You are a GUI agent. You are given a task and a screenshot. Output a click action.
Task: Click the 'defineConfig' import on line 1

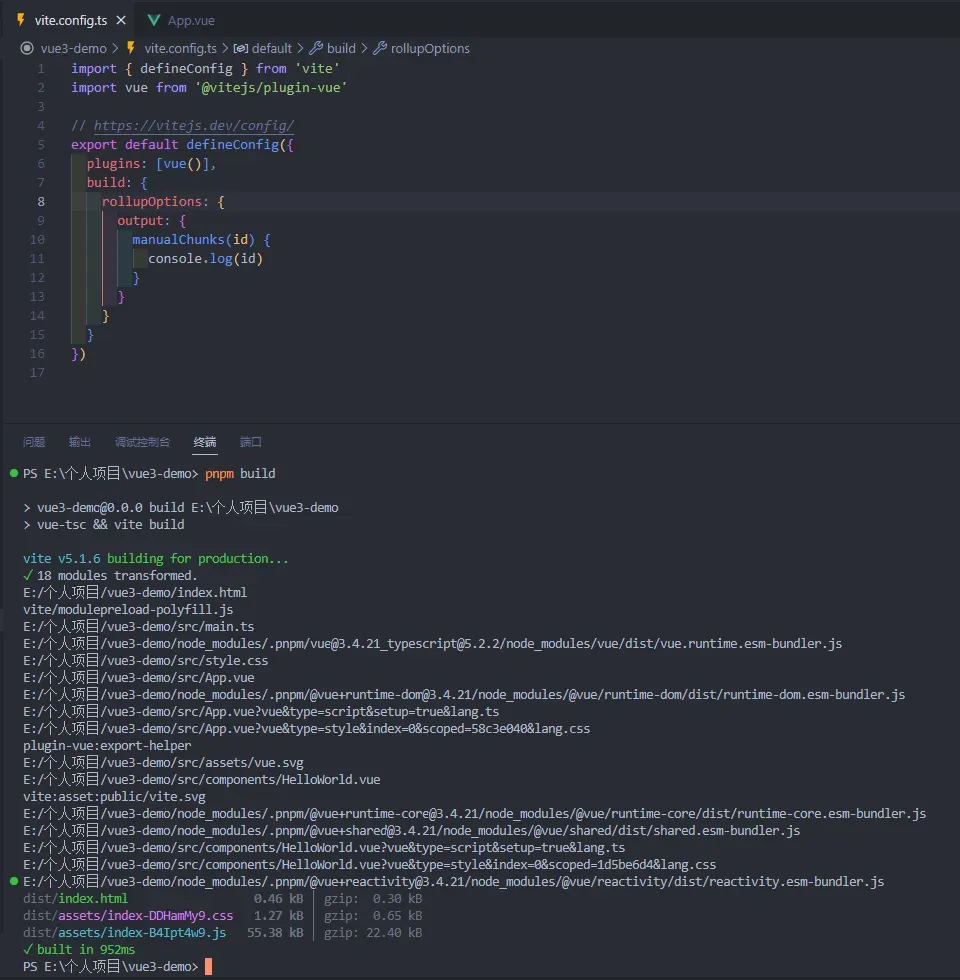186,68
